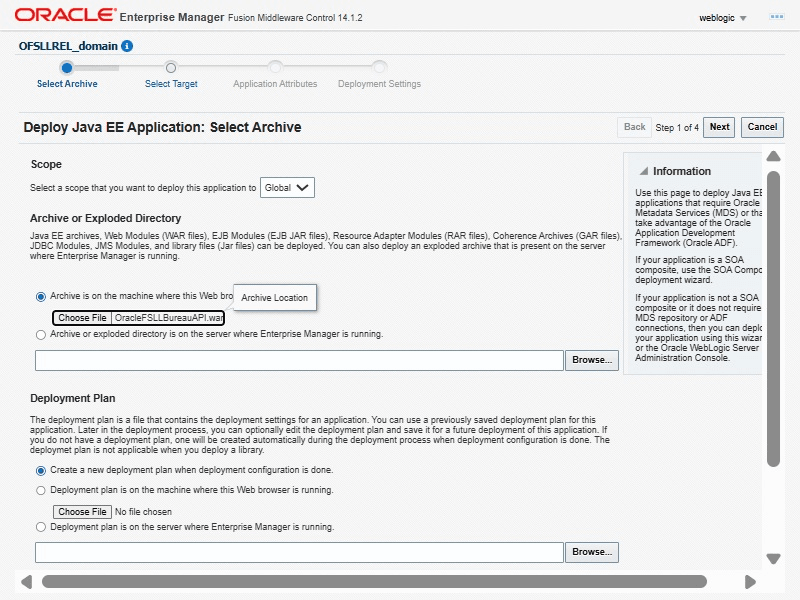
Task: Click the Application Attributes step circle
Action: 275,67
